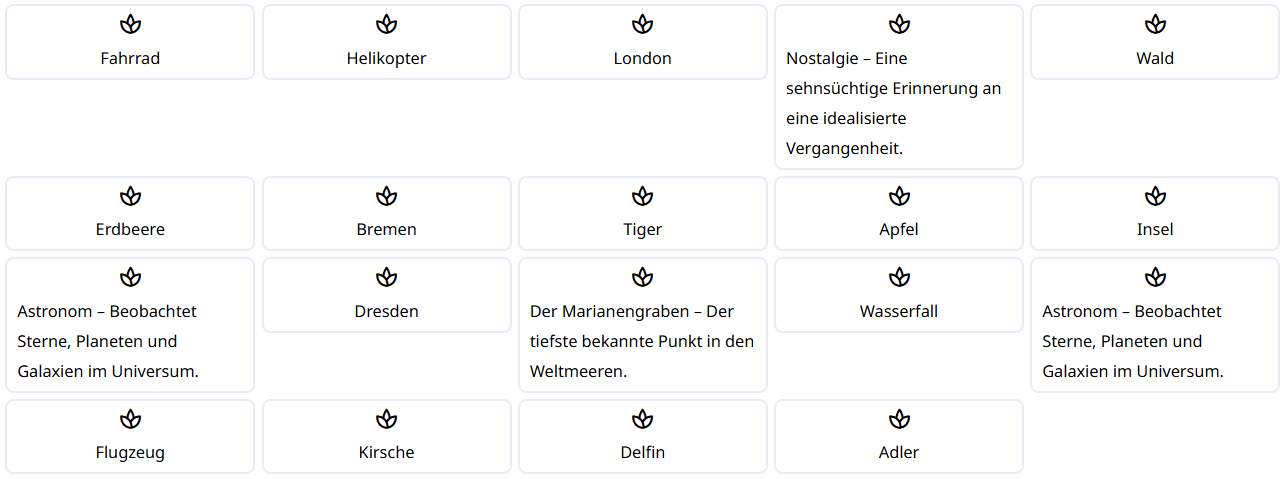Image resolution: width=1287 pixels, height=479 pixels.
Task: Click the lotus icon on the Kirsche card
Action: 387,419
